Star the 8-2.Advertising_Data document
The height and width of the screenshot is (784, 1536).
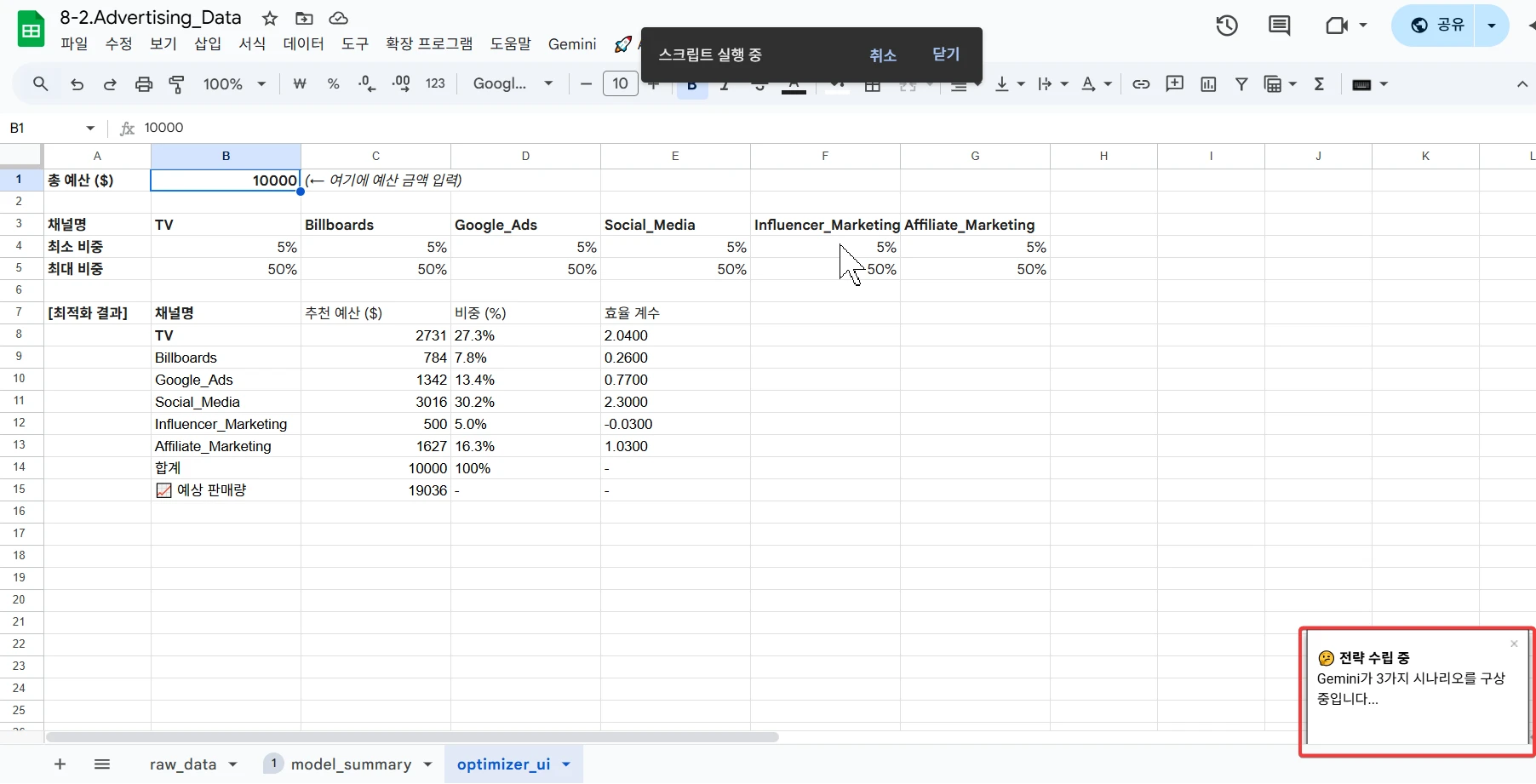tap(270, 19)
